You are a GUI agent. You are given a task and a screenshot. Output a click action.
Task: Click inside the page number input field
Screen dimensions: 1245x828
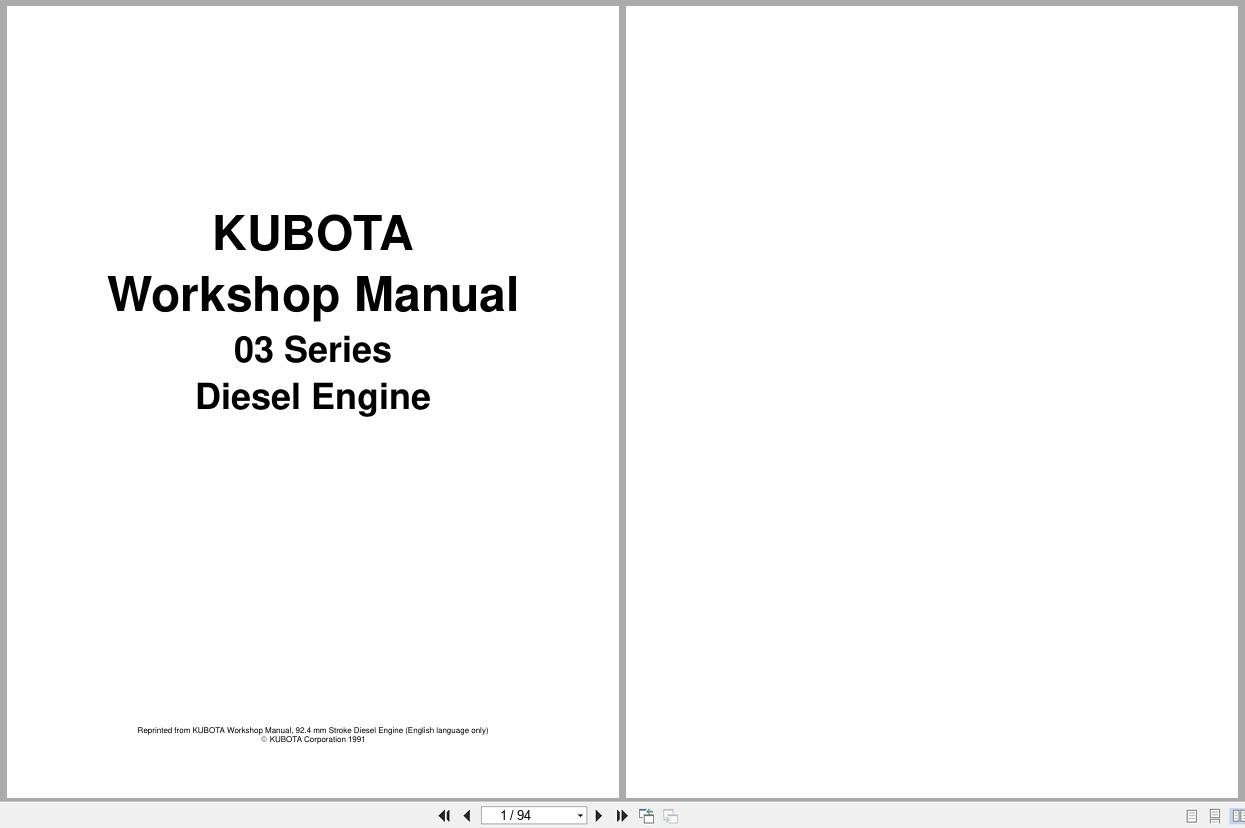point(525,815)
